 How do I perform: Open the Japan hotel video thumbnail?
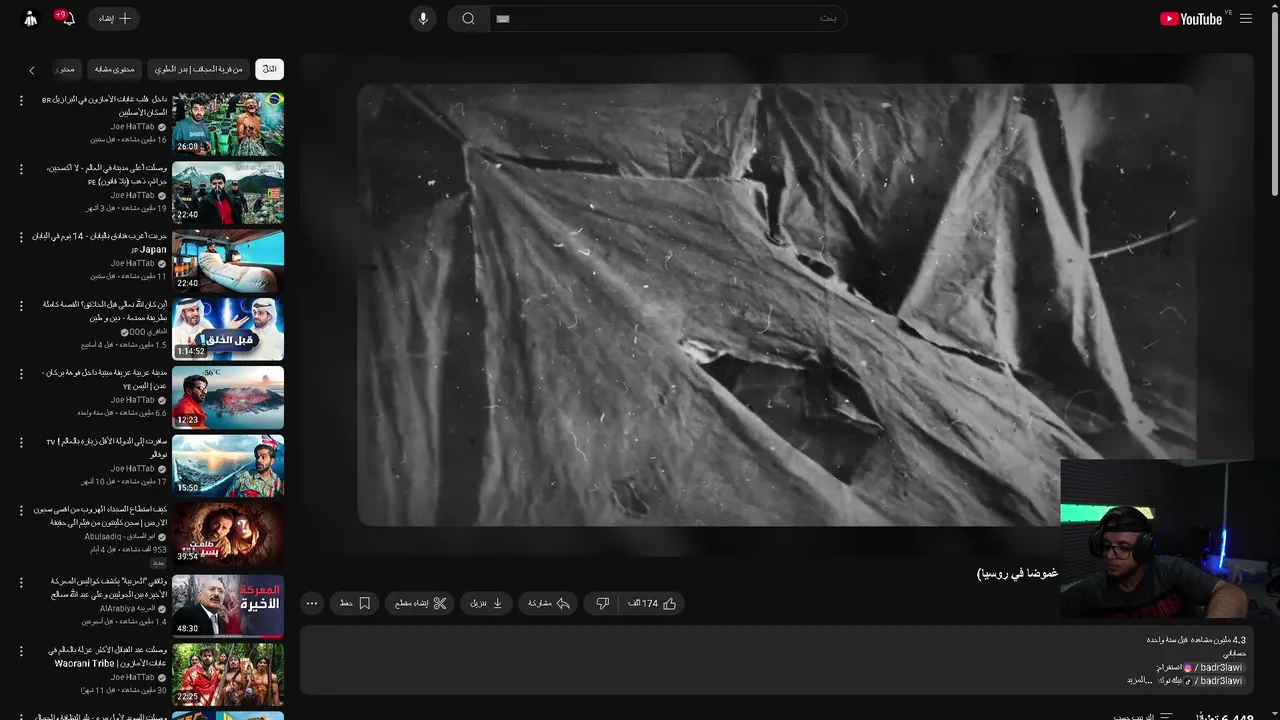pos(228,260)
